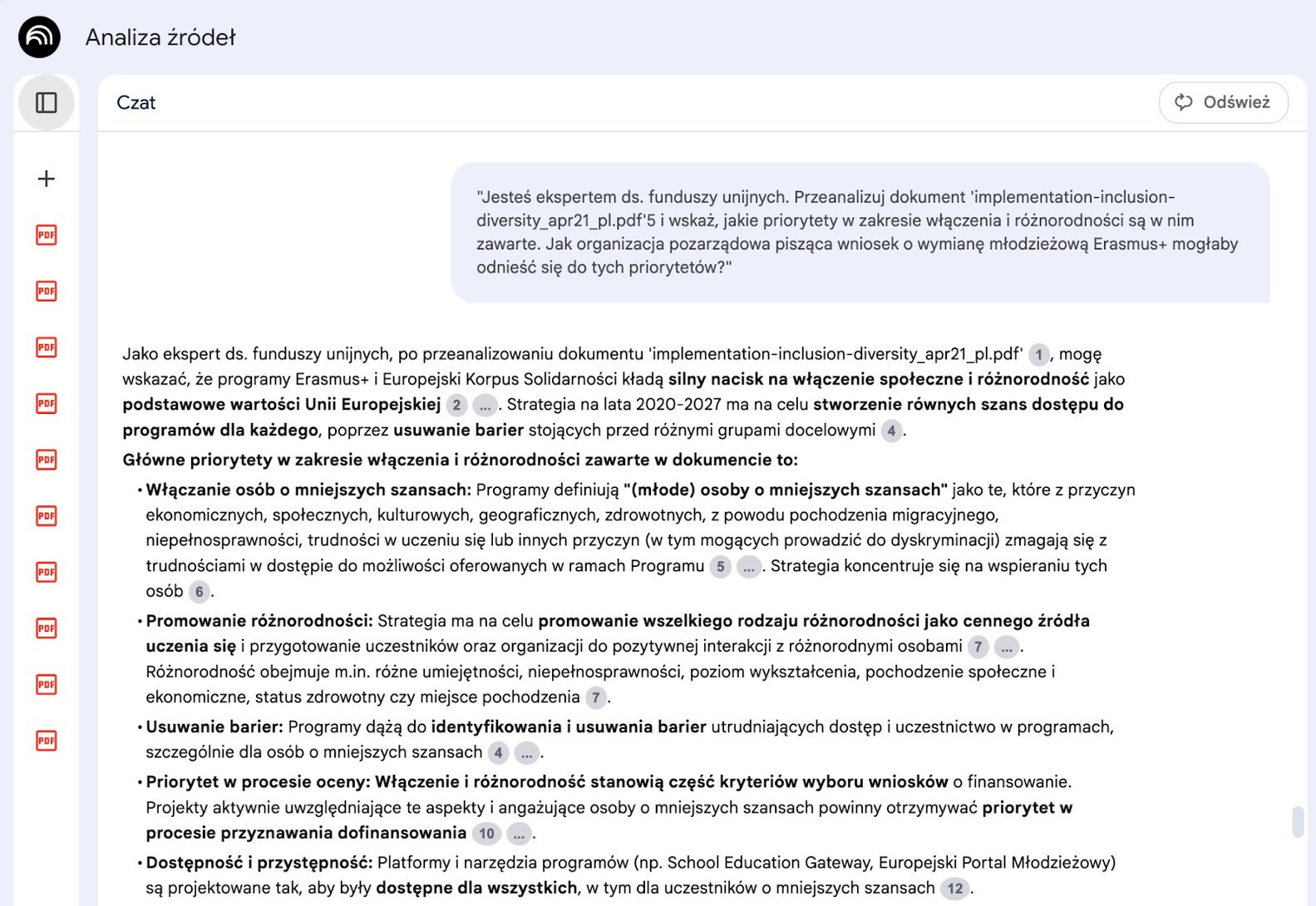Screen dimensions: 1316x906
Task: Expand more citations after citation 2
Action: pos(485,406)
